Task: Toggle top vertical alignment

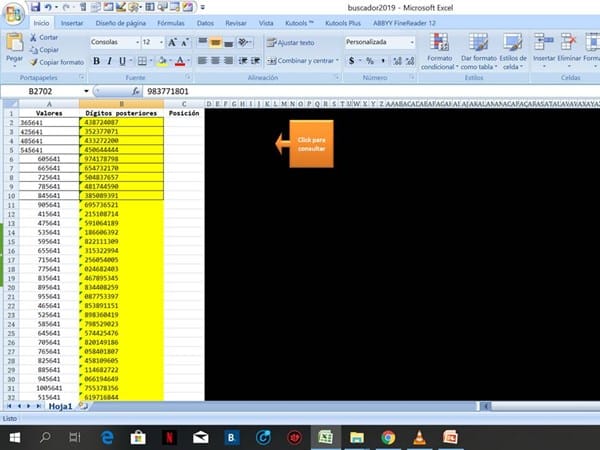Action: 202,42
